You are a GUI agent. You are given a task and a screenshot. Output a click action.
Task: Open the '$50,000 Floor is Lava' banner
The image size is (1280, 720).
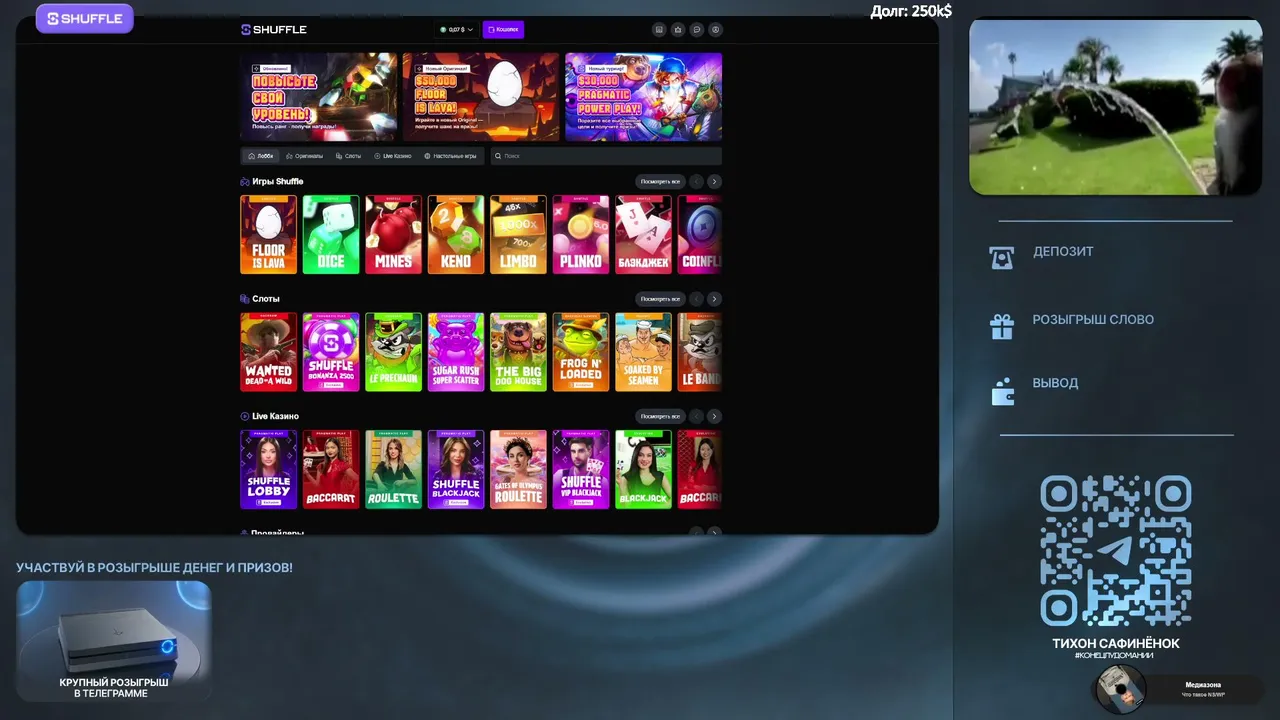point(481,97)
